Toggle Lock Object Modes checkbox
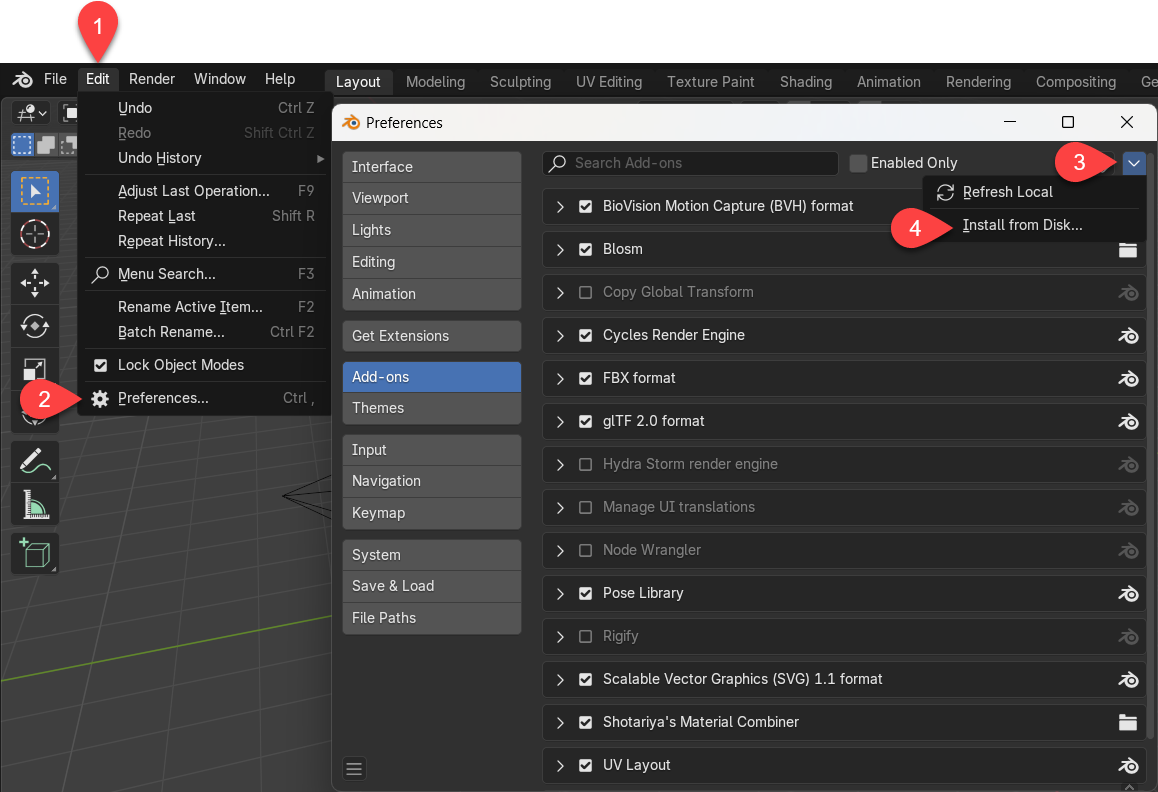Image resolution: width=1158 pixels, height=792 pixels. tap(100, 365)
